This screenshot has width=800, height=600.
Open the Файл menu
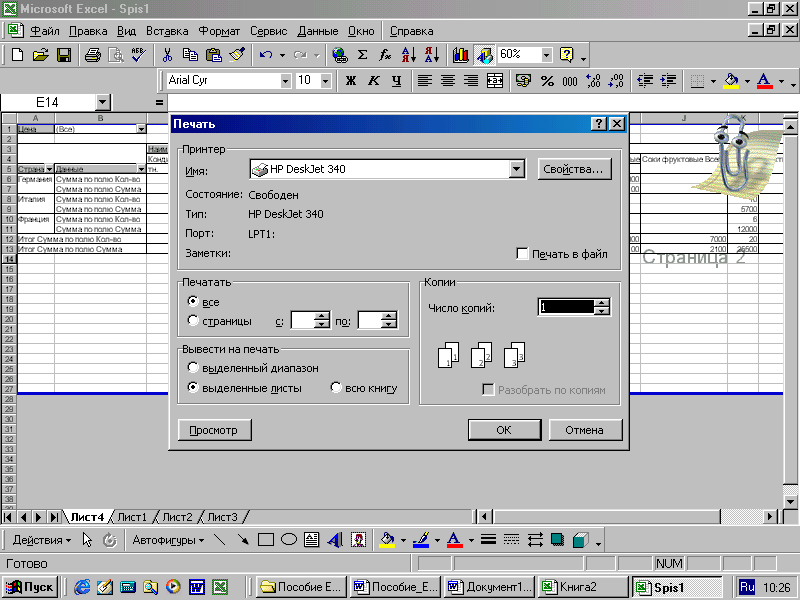(44, 31)
